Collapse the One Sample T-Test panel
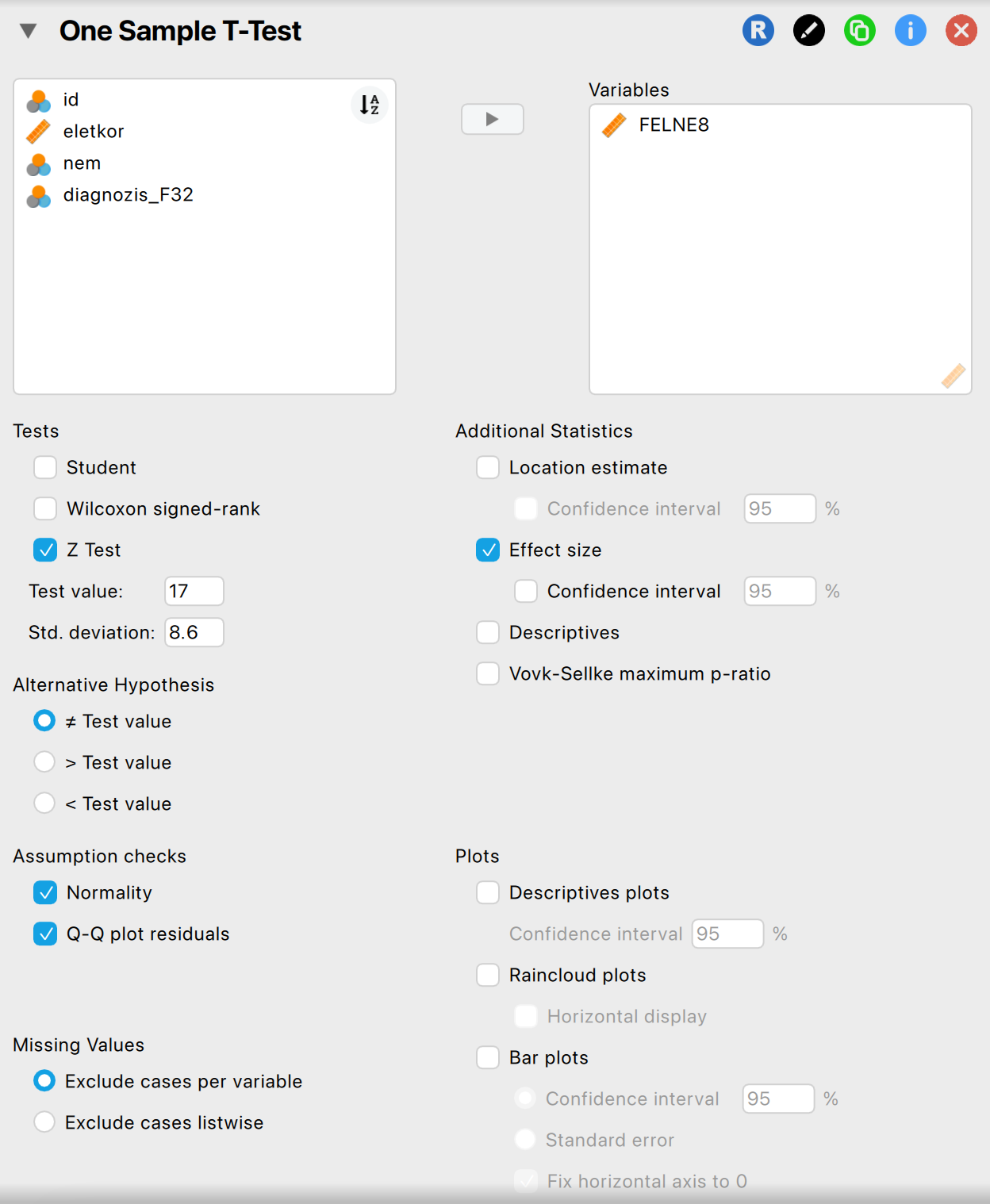Screen dimensions: 990x1204 pyautogui.click(x=29, y=31)
